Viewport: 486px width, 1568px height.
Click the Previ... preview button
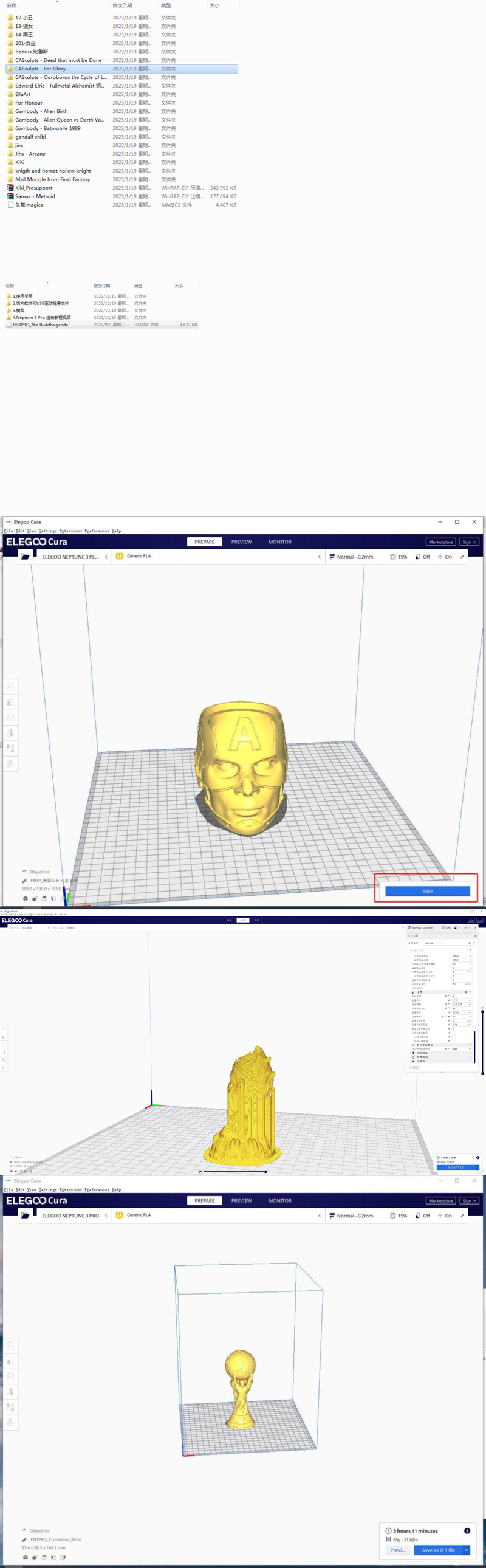click(397, 1550)
